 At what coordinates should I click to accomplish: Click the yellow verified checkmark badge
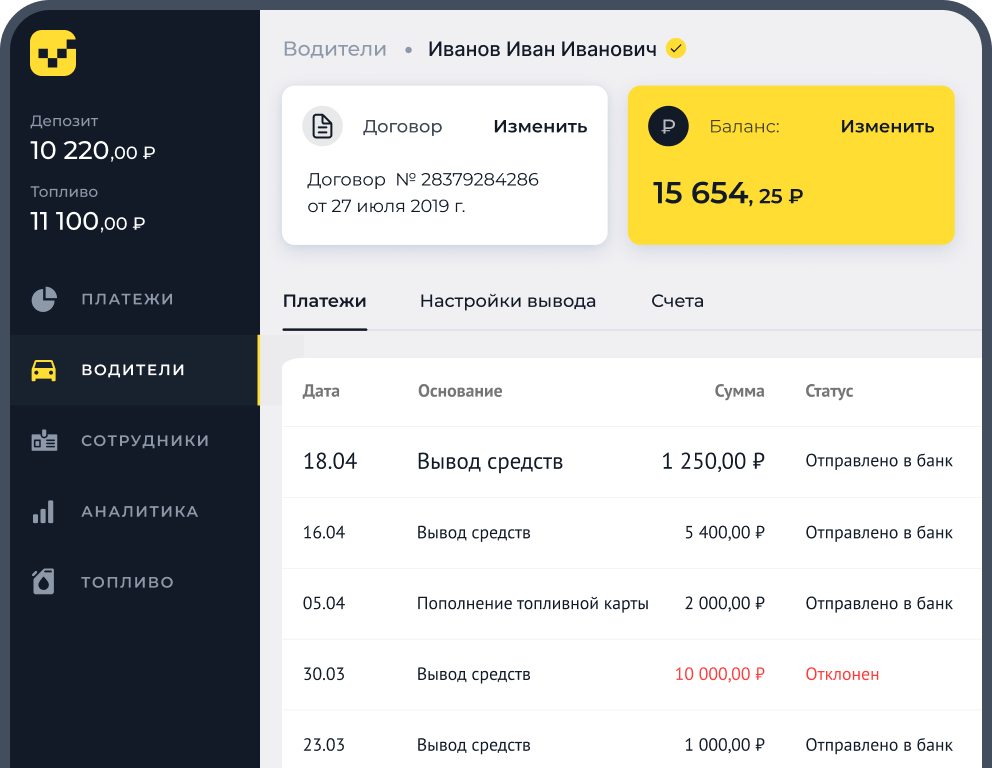click(x=676, y=48)
